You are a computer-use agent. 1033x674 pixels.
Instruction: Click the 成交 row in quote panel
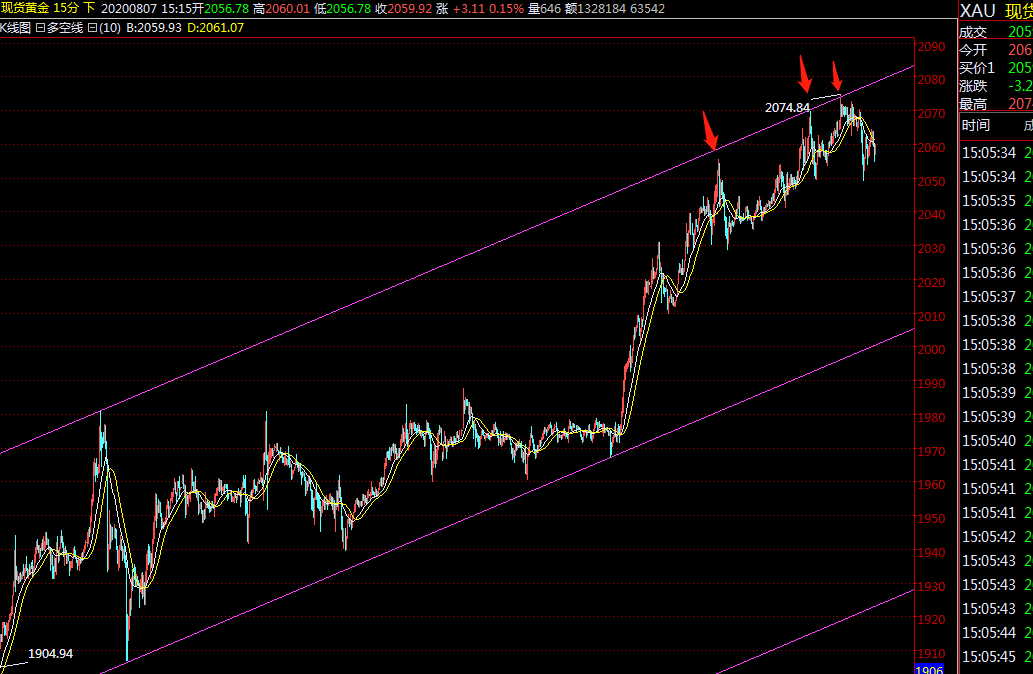(995, 32)
